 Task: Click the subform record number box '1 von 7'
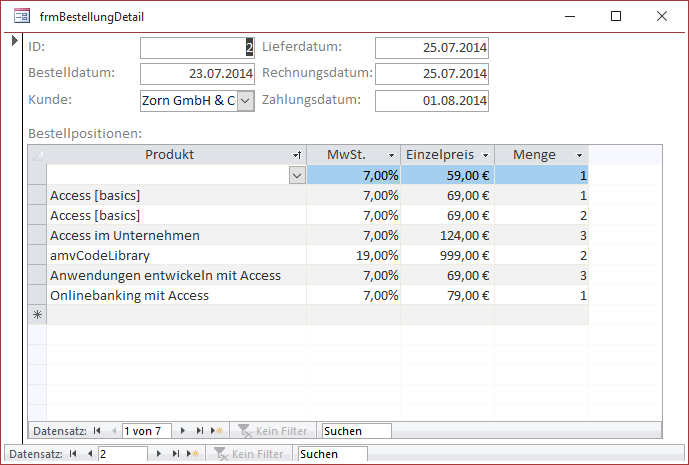click(147, 431)
